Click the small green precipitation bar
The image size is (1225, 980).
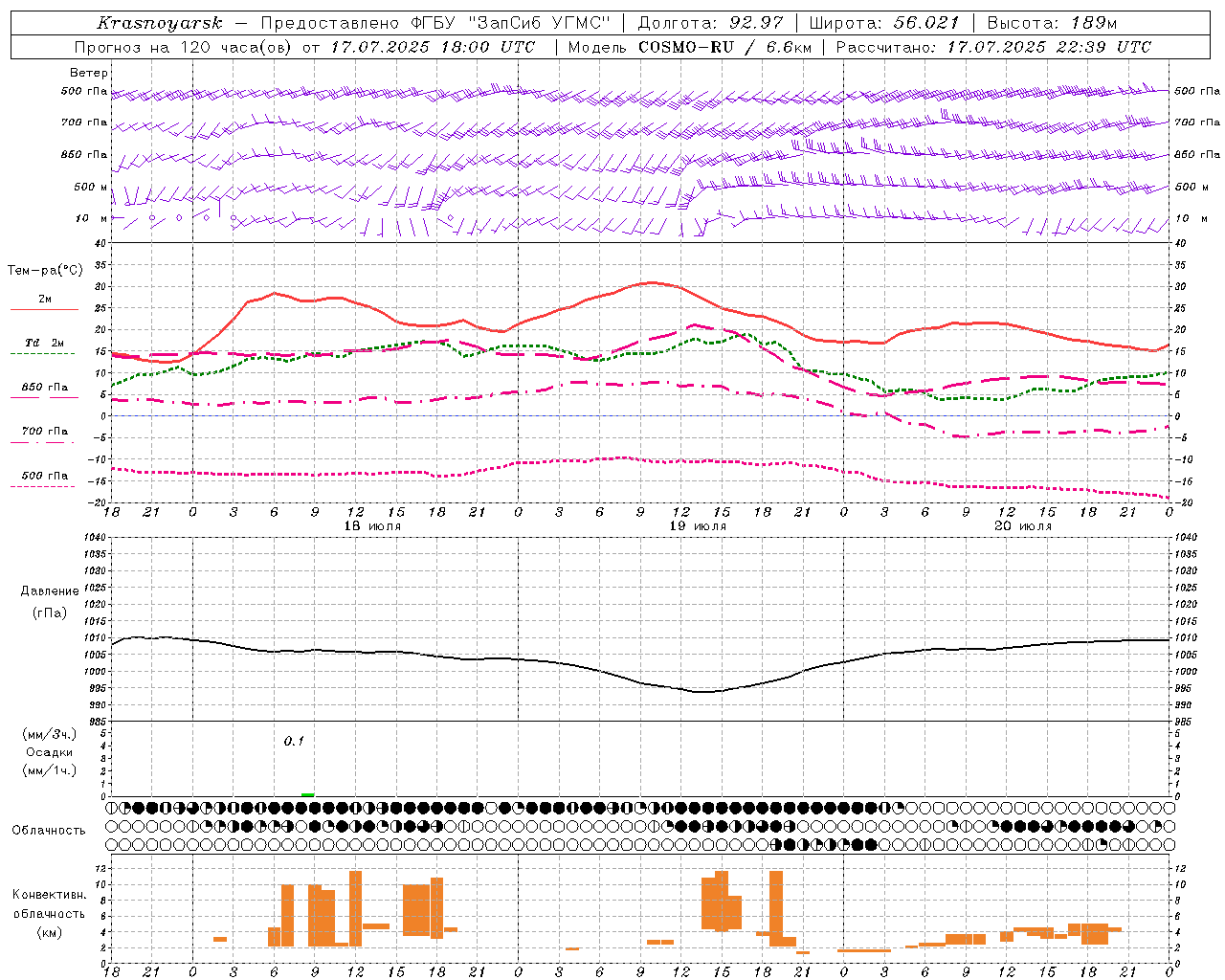pos(307,794)
